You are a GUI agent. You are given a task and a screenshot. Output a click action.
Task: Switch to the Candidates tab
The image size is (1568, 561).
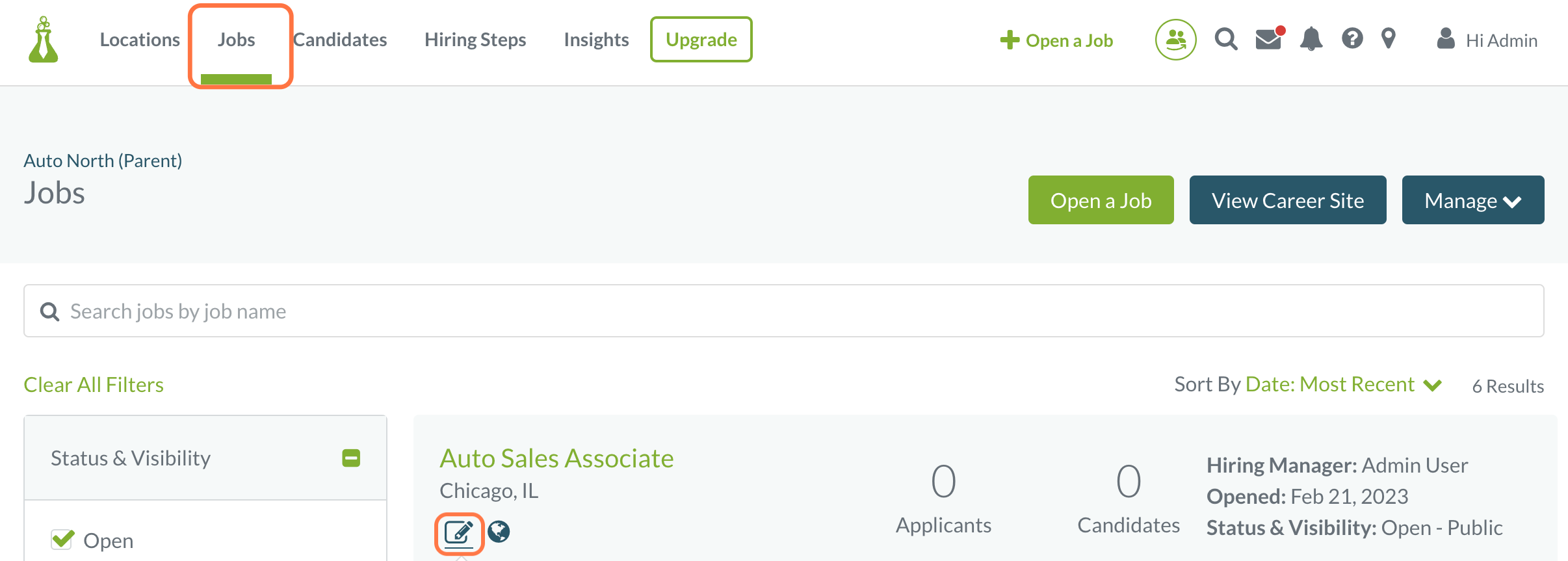[340, 40]
